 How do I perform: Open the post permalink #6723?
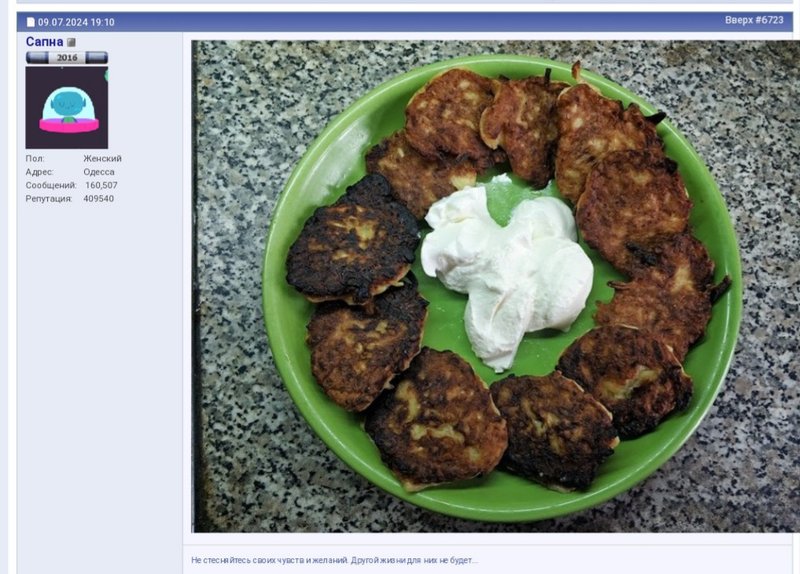[x=769, y=20]
